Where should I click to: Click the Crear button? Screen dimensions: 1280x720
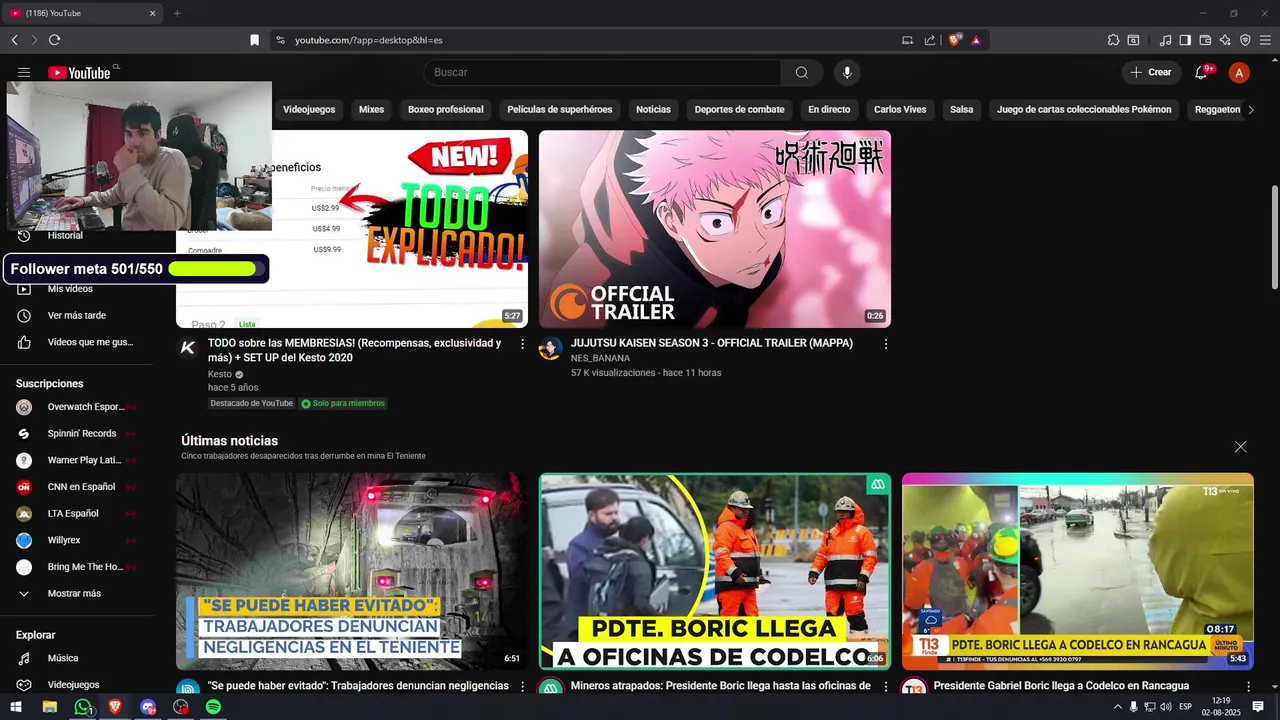pos(1150,72)
